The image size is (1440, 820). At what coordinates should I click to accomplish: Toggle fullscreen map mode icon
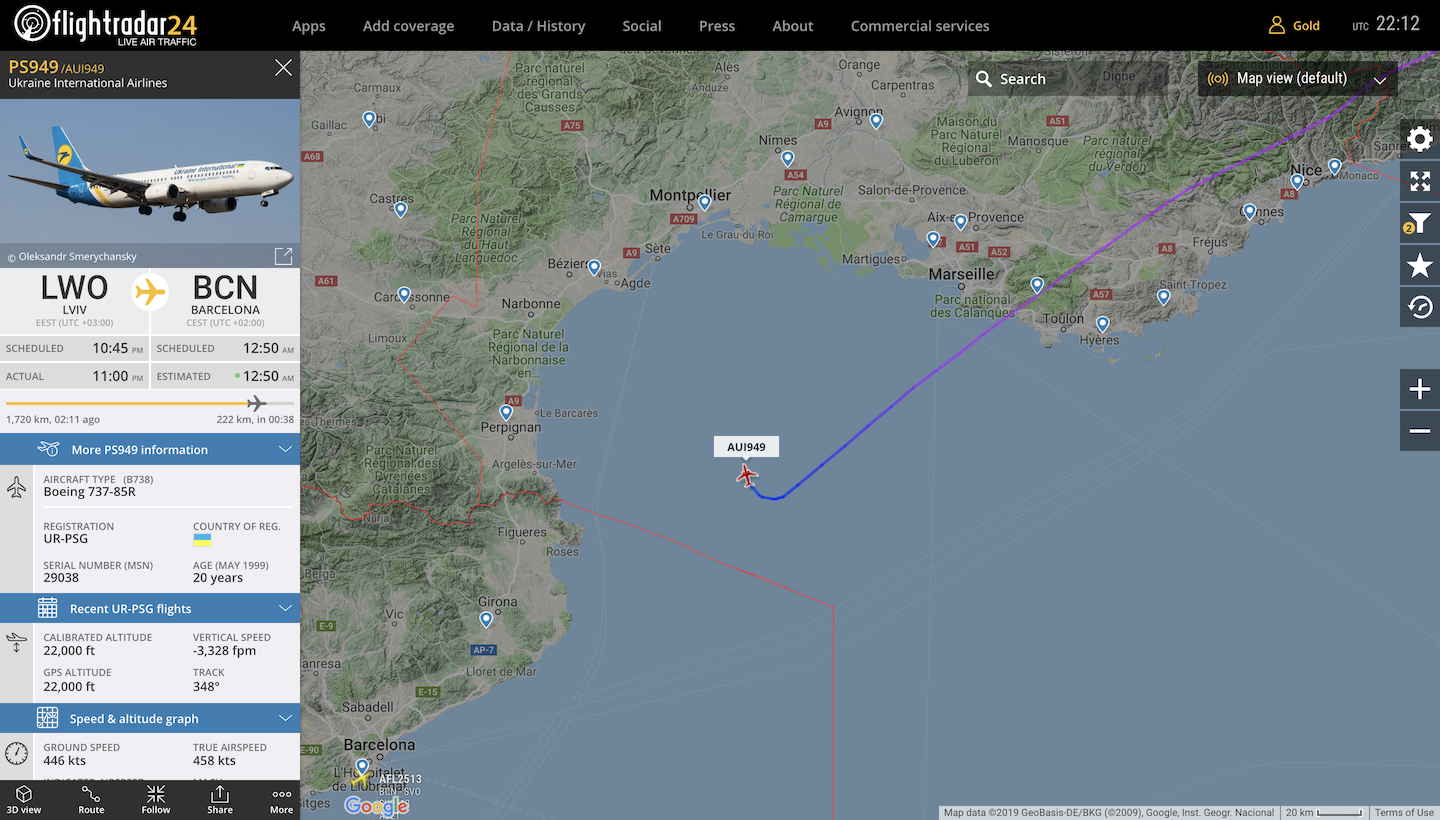pyautogui.click(x=1420, y=181)
